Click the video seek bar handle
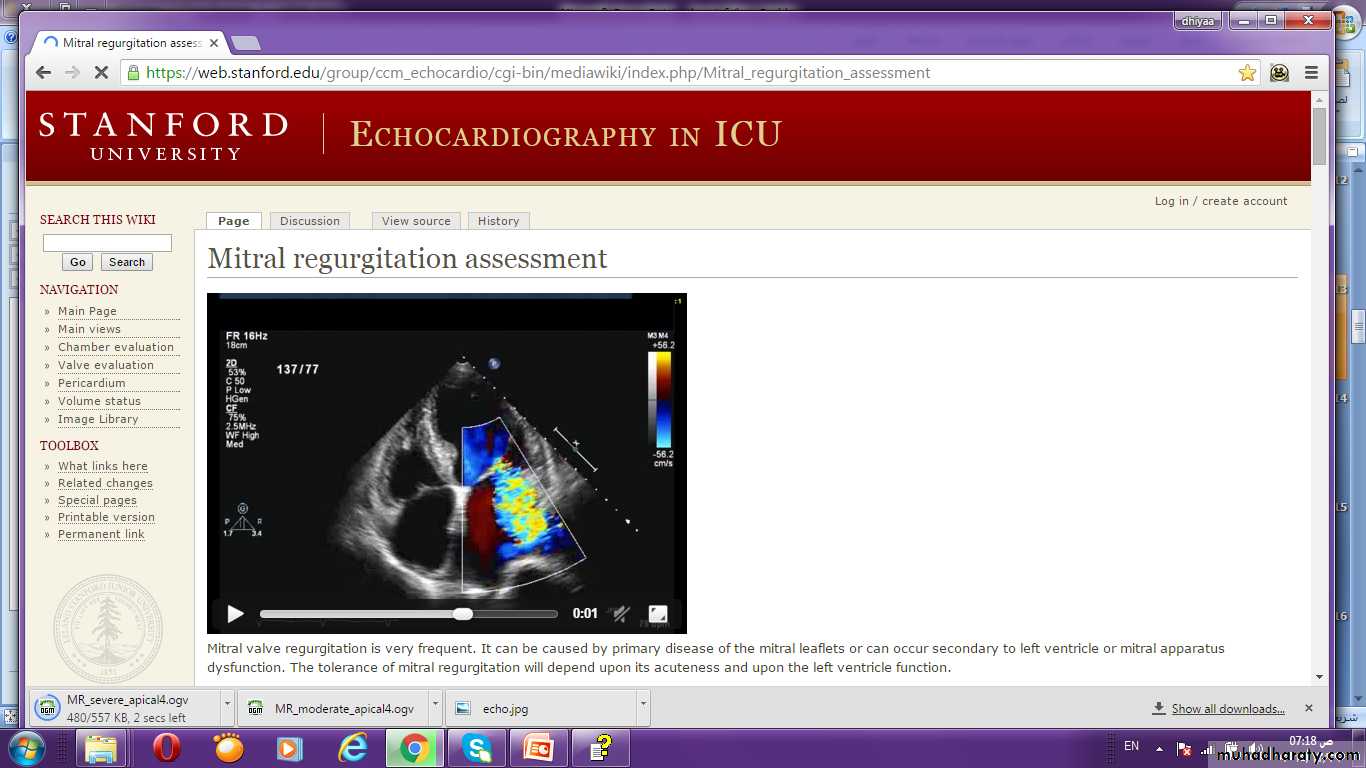 coord(462,614)
